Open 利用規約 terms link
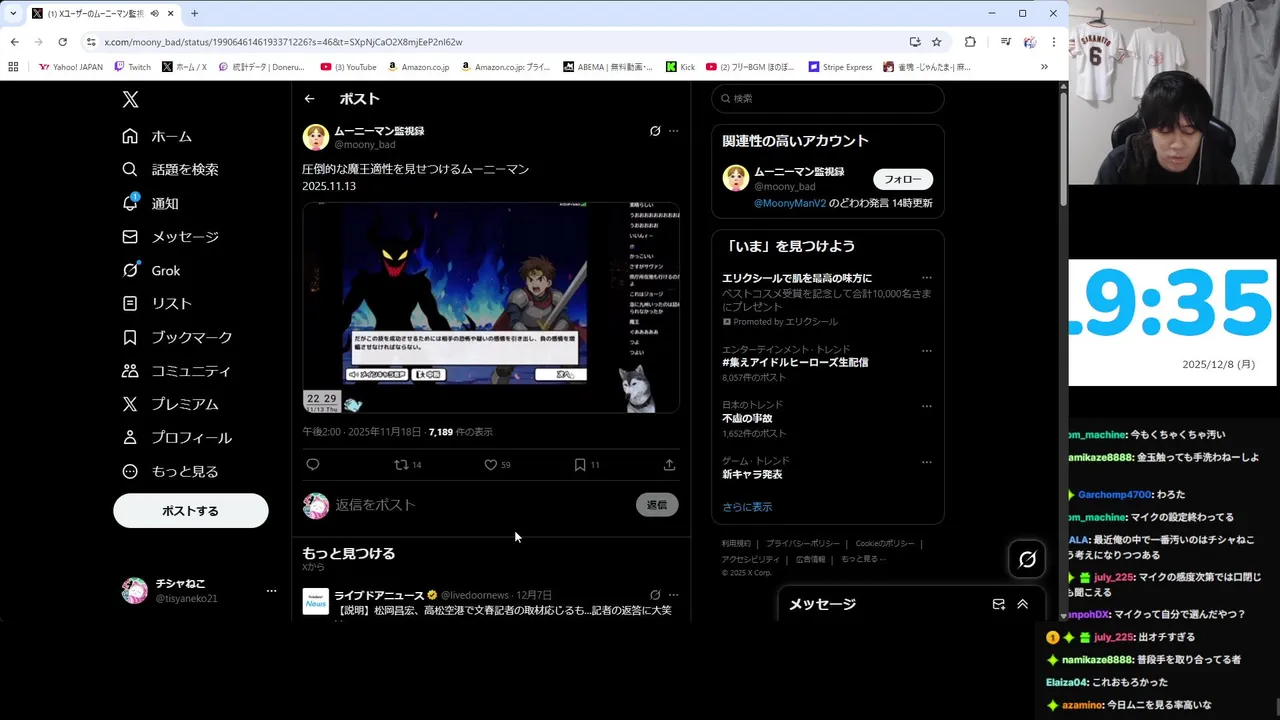The width and height of the screenshot is (1280, 720). click(x=736, y=543)
